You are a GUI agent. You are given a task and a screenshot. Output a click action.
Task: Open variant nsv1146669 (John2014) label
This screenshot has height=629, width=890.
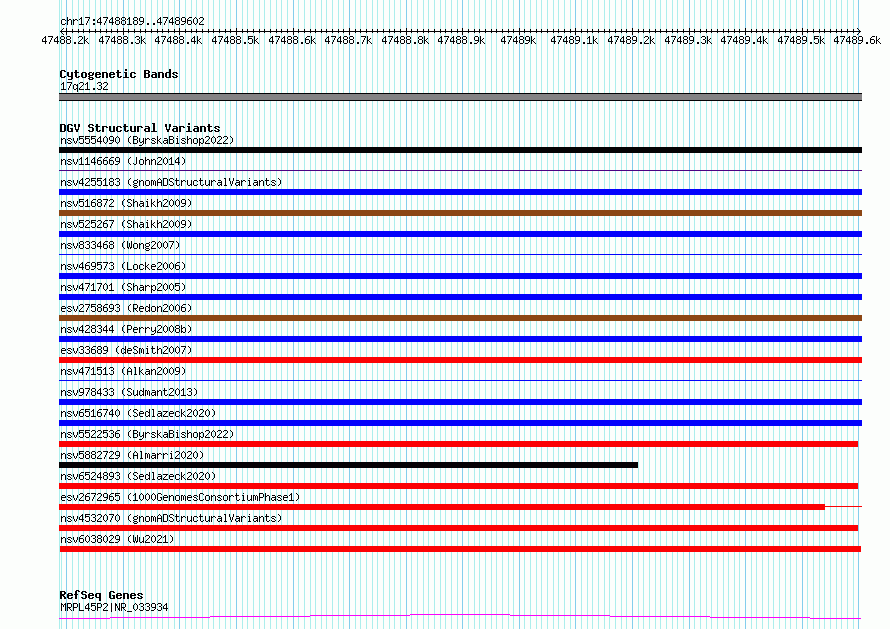click(123, 161)
